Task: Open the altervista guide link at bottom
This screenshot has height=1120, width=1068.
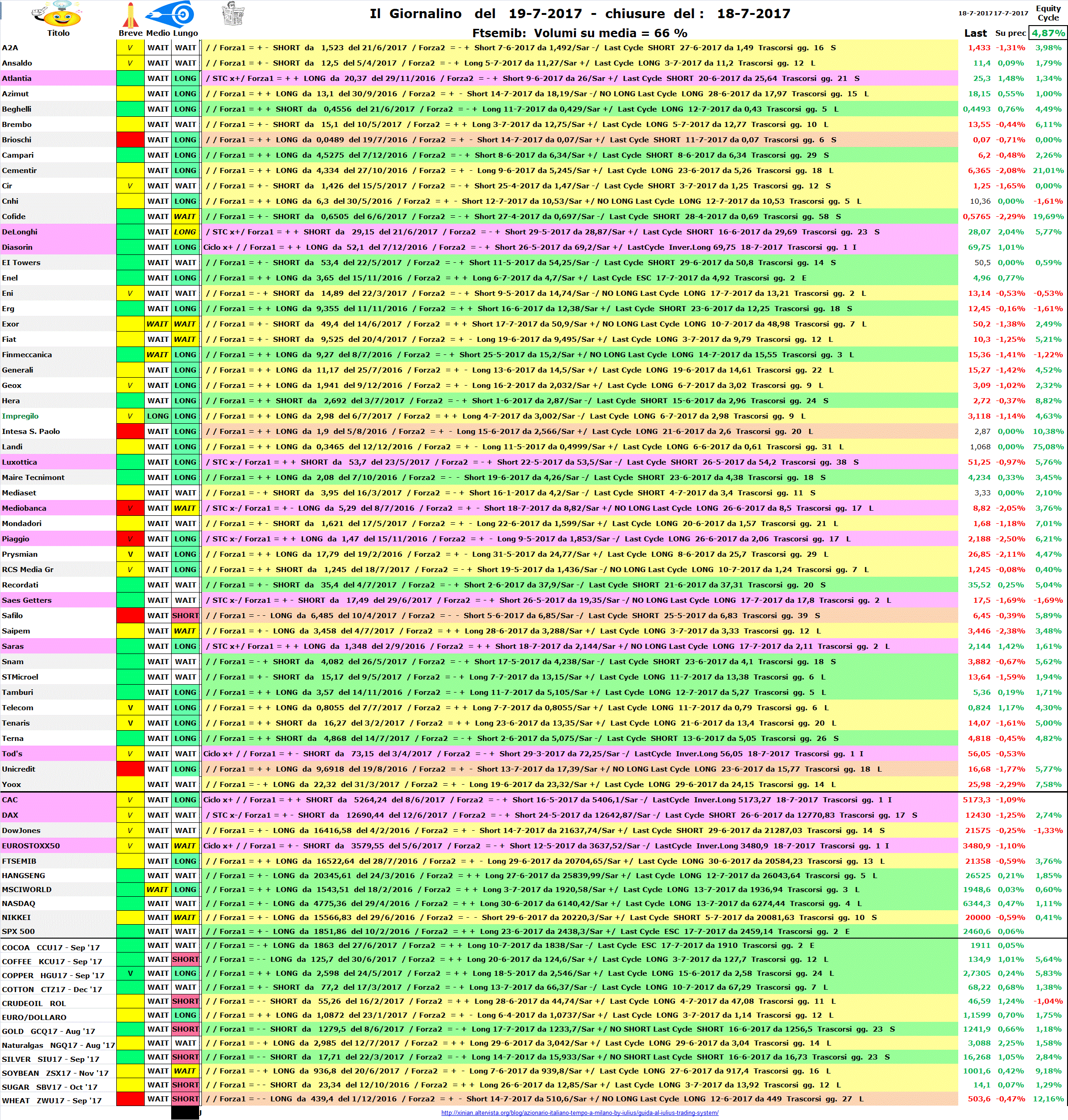Action: 580,1113
